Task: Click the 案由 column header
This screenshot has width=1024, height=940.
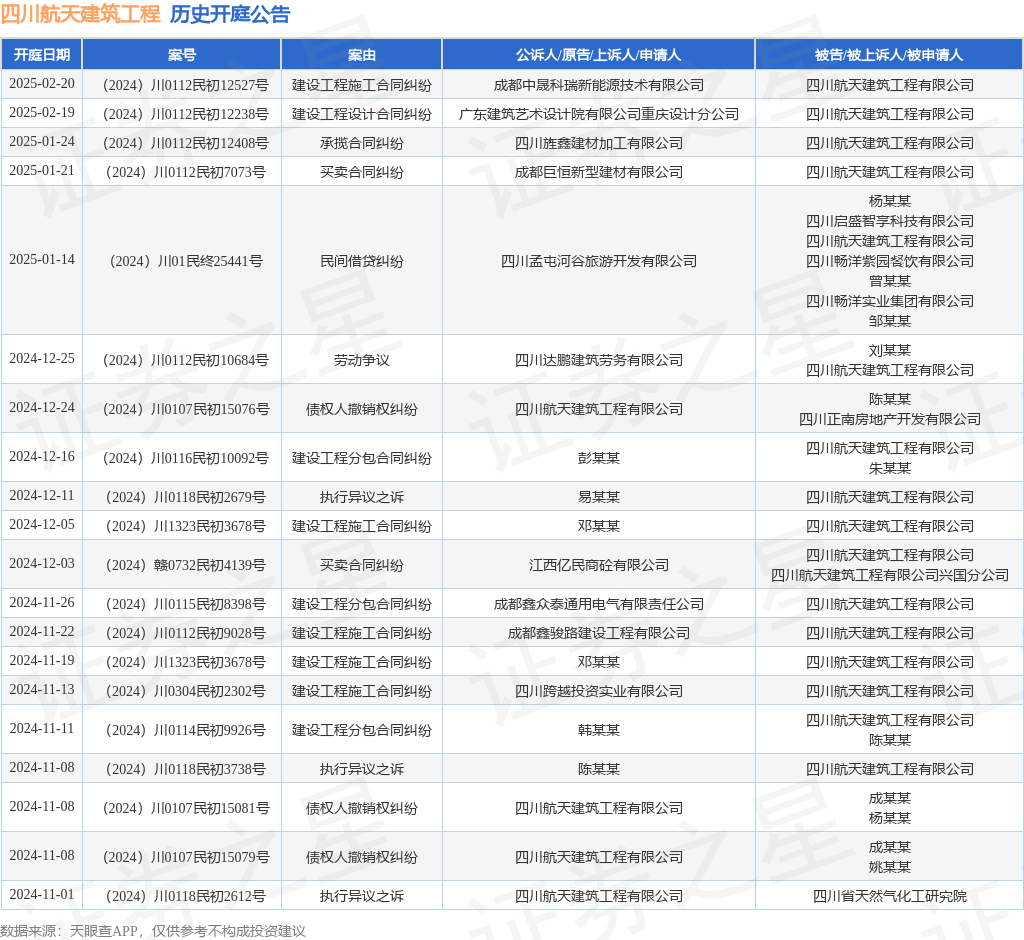Action: tap(362, 55)
